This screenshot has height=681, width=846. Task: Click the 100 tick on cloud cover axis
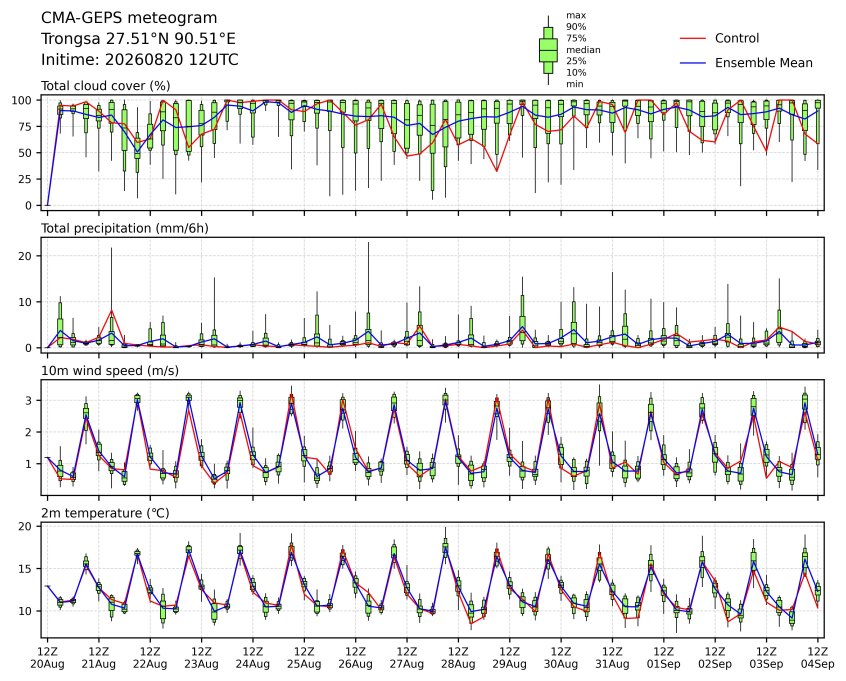pos(23,100)
